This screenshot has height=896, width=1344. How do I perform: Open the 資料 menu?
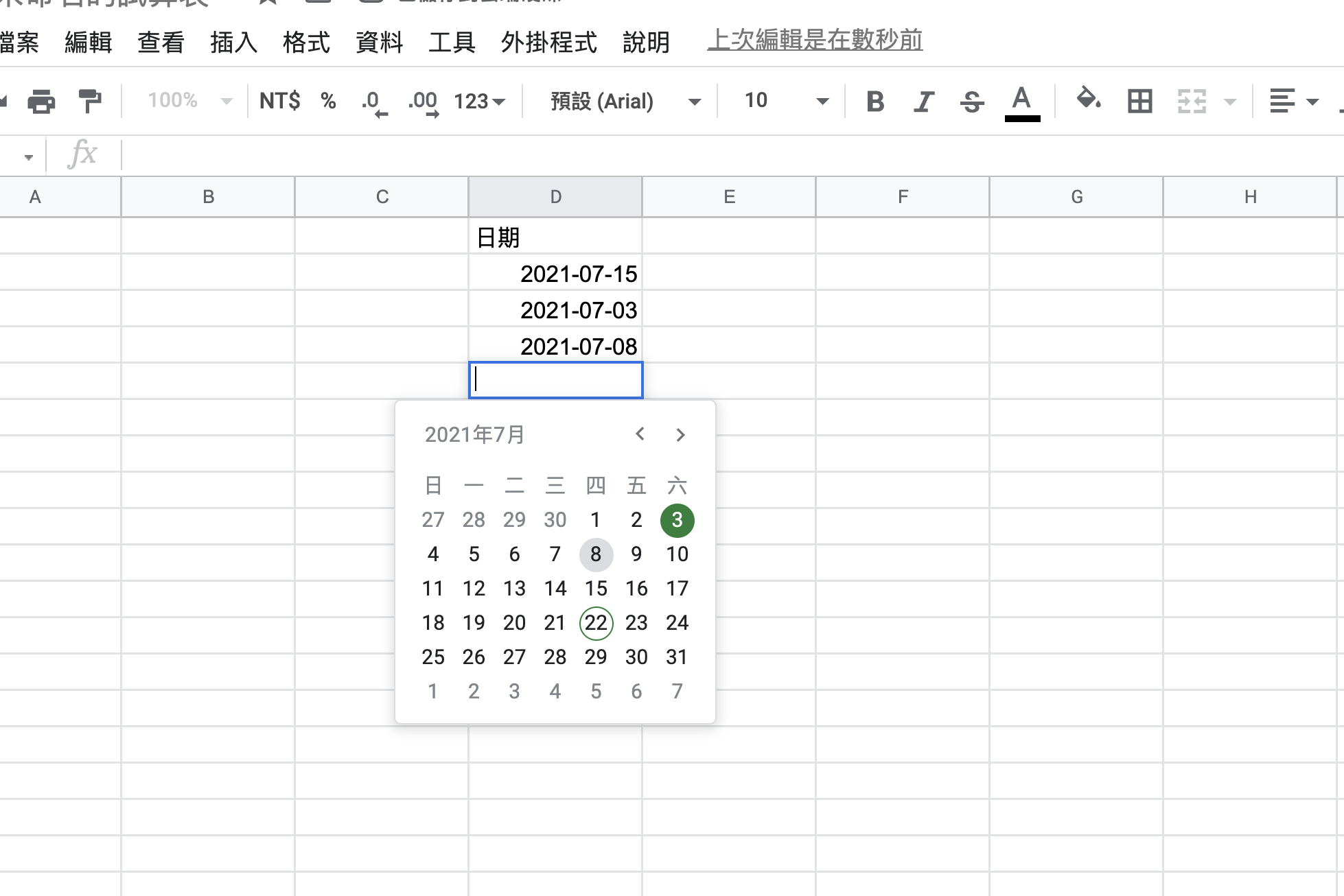click(x=379, y=43)
